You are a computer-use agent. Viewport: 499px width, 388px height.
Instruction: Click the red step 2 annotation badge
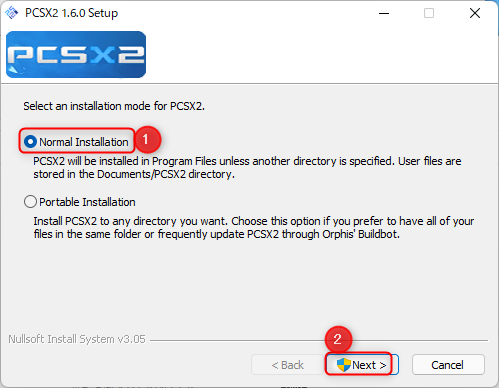click(x=338, y=339)
